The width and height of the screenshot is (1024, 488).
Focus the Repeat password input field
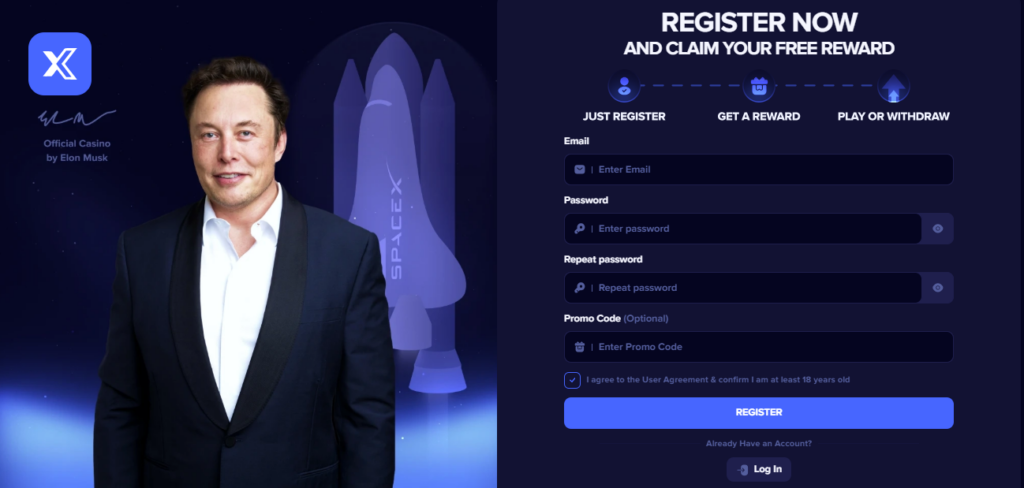pos(743,287)
